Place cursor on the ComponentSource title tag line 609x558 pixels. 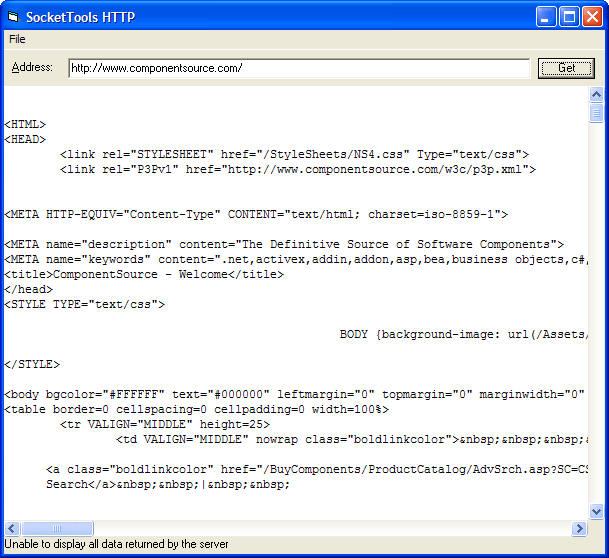tap(144, 274)
